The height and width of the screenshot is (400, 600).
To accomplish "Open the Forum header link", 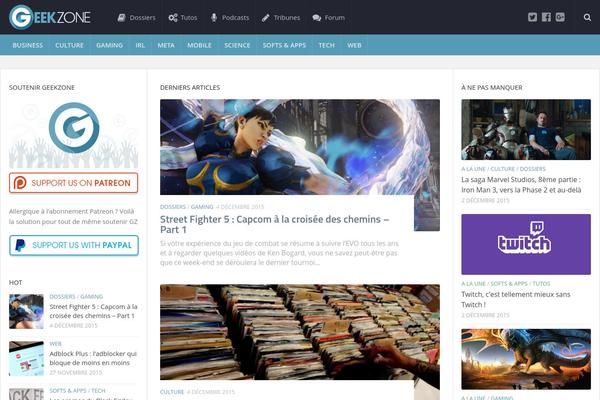I will click(329, 18).
